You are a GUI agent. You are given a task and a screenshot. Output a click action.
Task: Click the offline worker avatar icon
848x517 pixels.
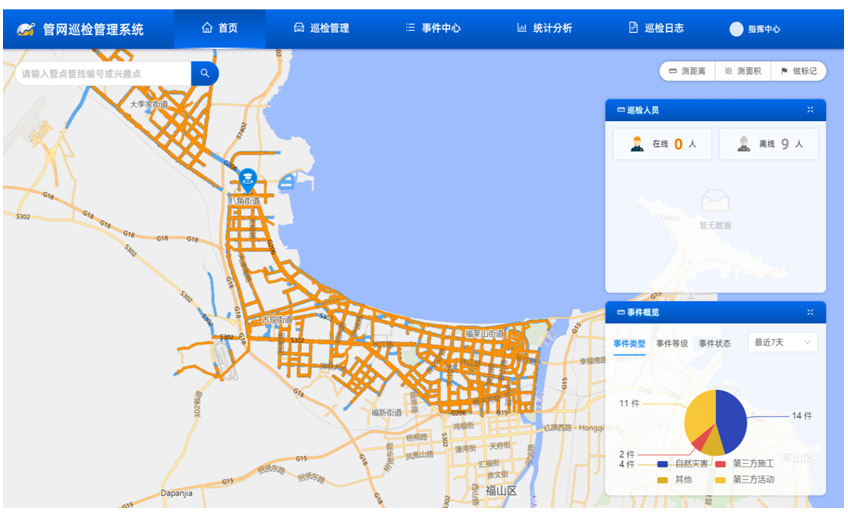pyautogui.click(x=744, y=144)
